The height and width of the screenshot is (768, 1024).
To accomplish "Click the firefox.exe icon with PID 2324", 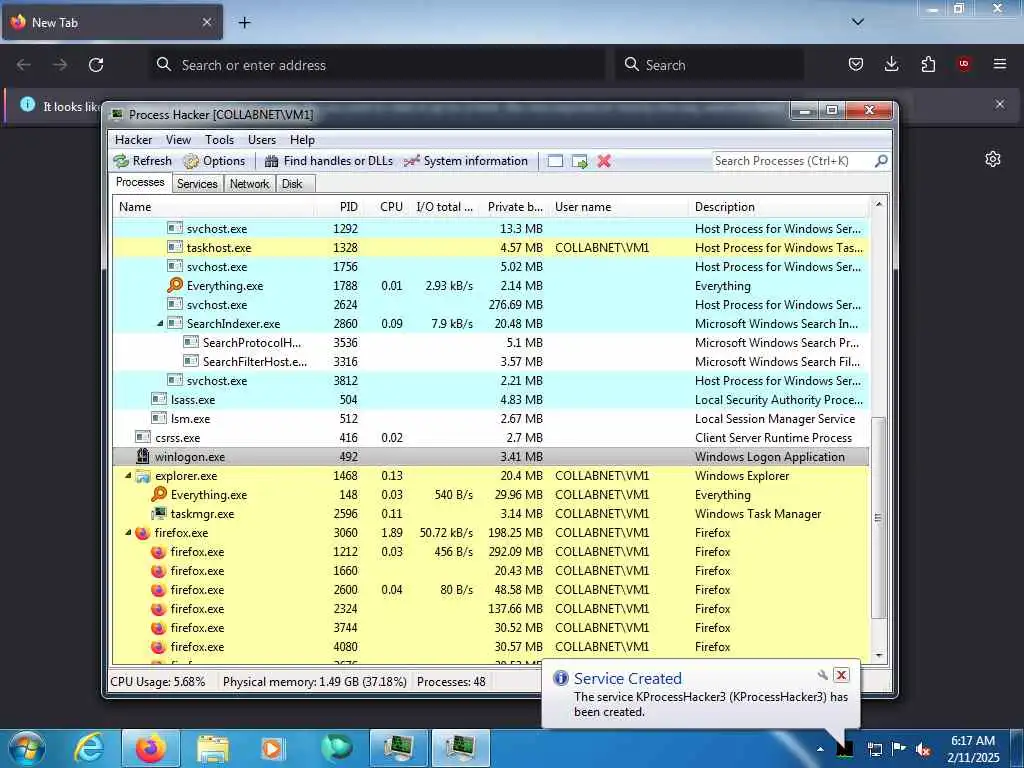I will [x=158, y=609].
